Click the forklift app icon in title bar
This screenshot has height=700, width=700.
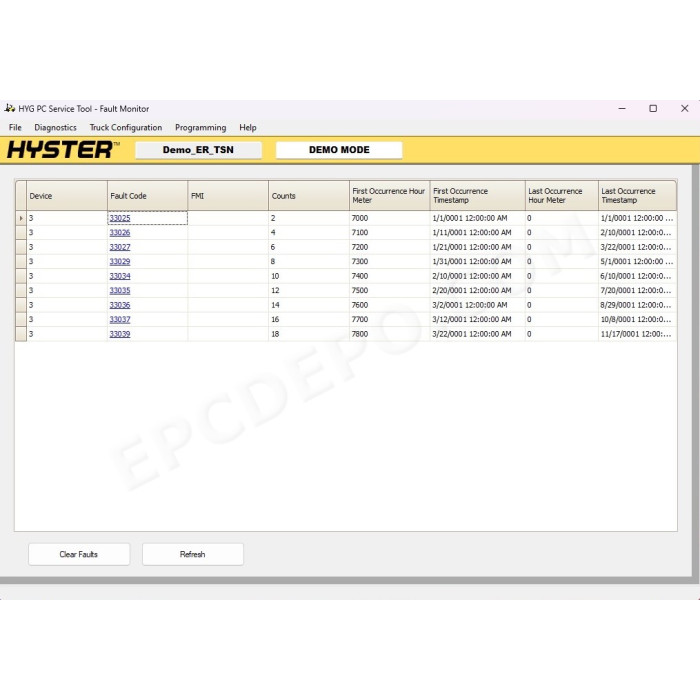10,108
